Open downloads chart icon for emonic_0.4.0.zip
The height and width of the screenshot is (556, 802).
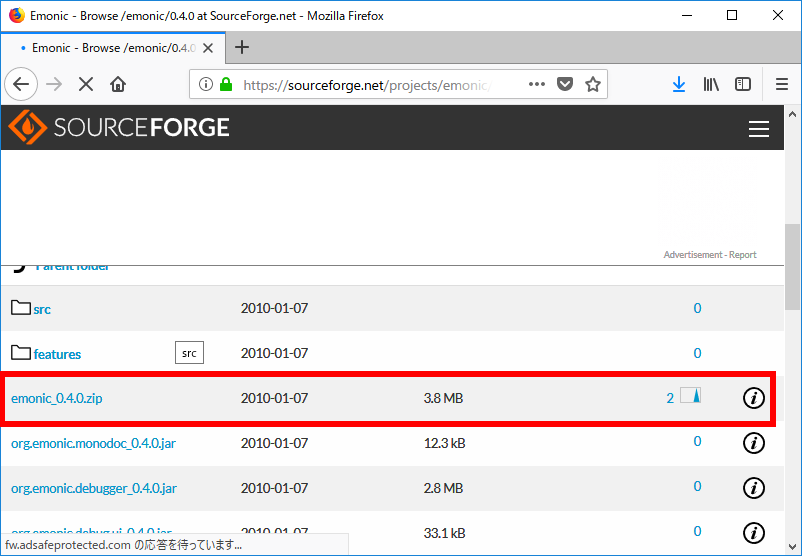tap(690, 395)
